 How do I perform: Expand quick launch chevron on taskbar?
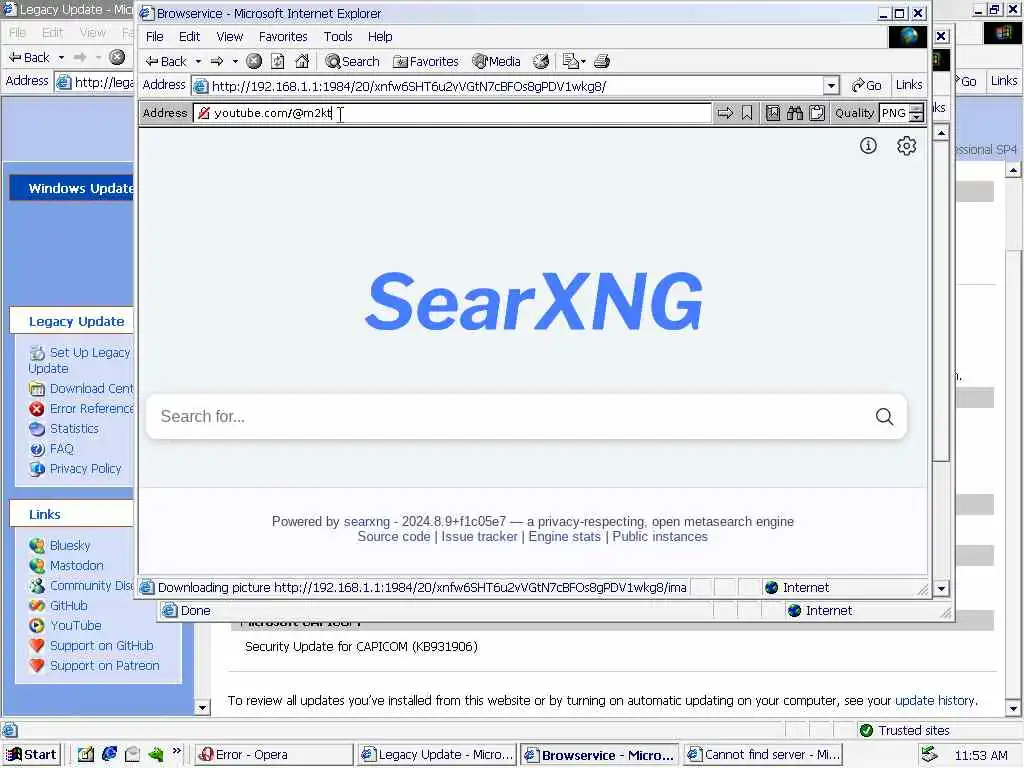pyautogui.click(x=176, y=752)
